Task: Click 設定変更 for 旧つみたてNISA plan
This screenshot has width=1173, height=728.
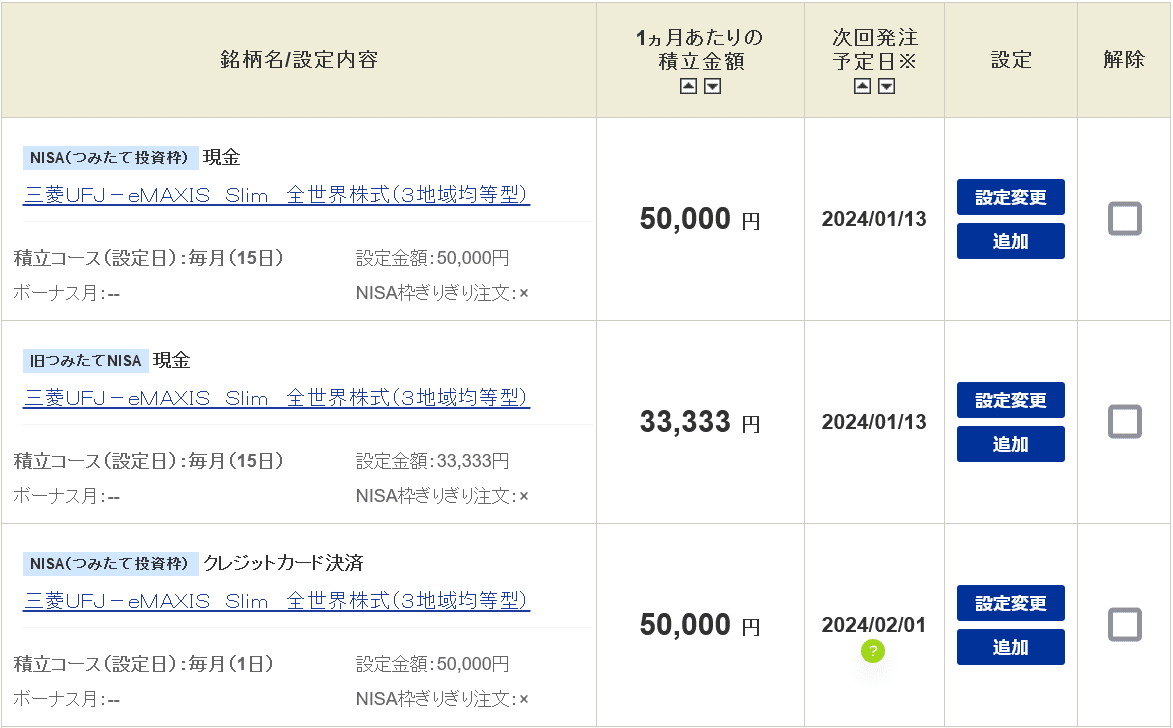Action: click(x=1011, y=400)
